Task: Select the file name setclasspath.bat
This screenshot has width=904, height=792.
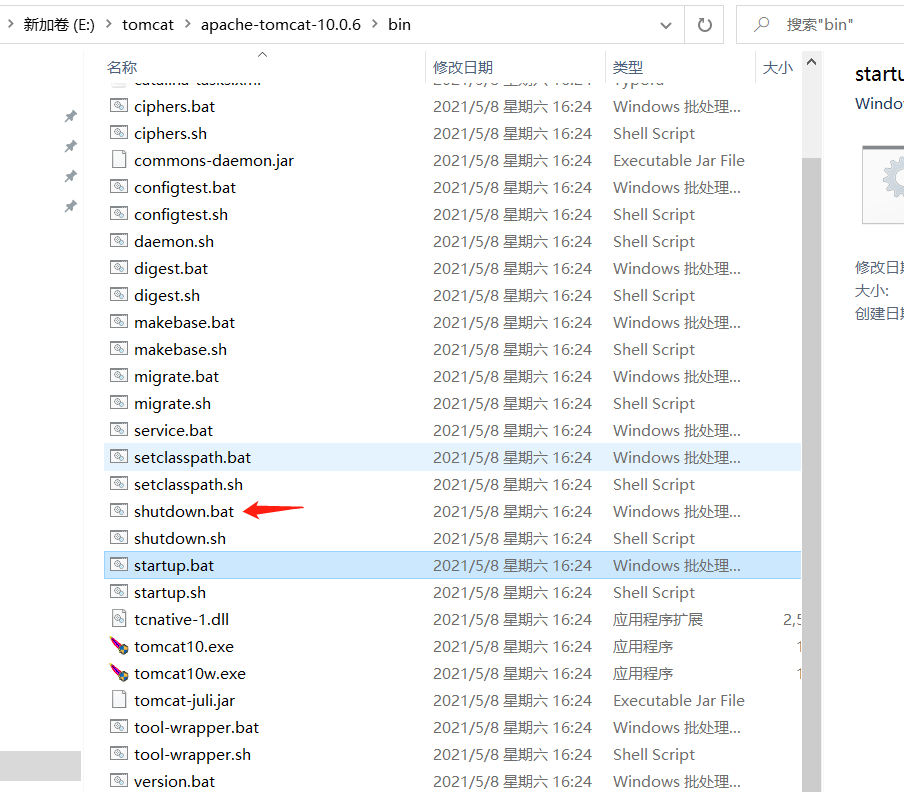Action: (193, 458)
